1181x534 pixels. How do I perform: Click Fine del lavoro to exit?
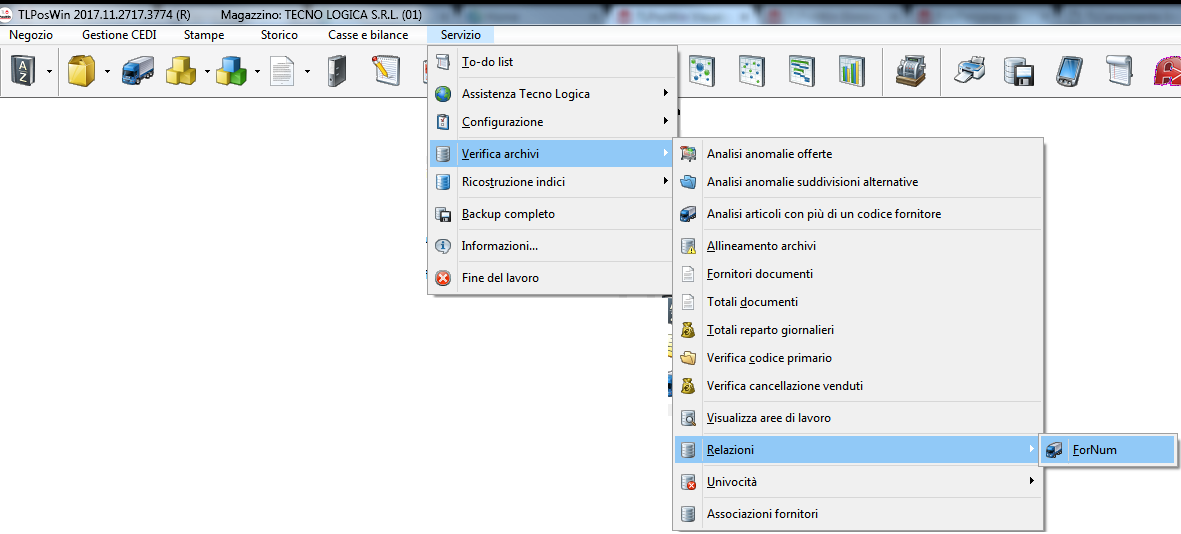pos(500,278)
